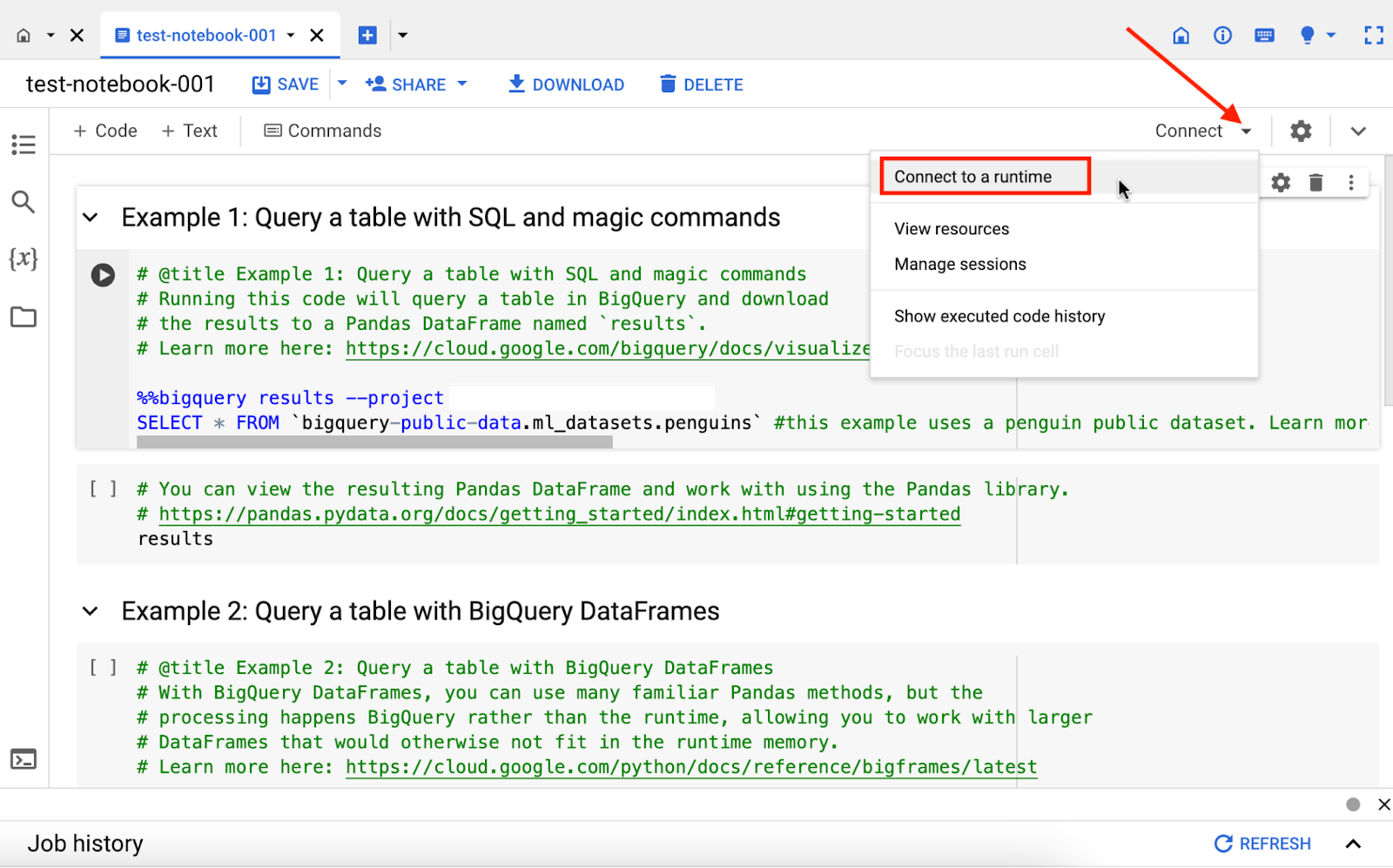Select Connect to a runtime

click(1064, 177)
